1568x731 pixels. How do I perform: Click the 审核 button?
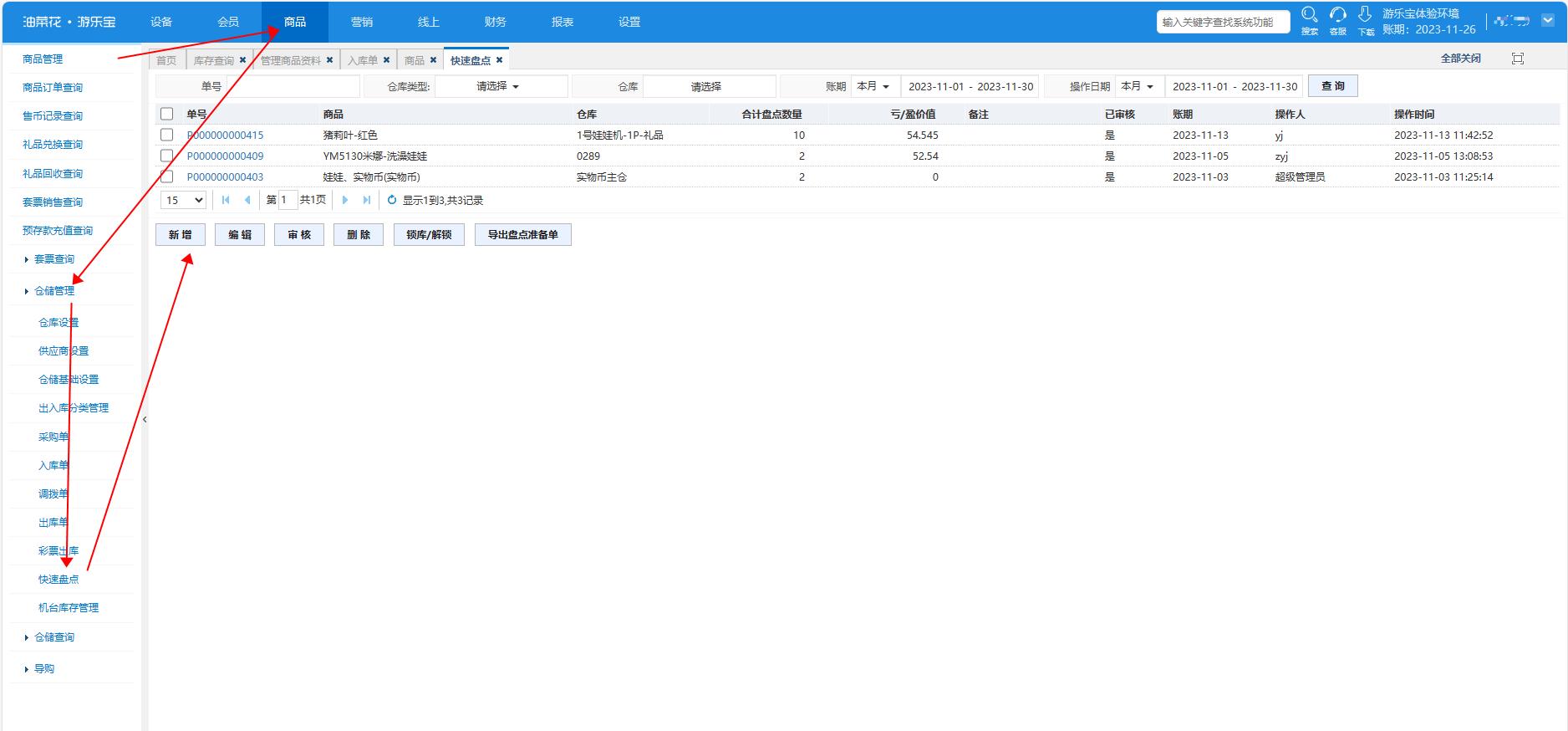[299, 235]
